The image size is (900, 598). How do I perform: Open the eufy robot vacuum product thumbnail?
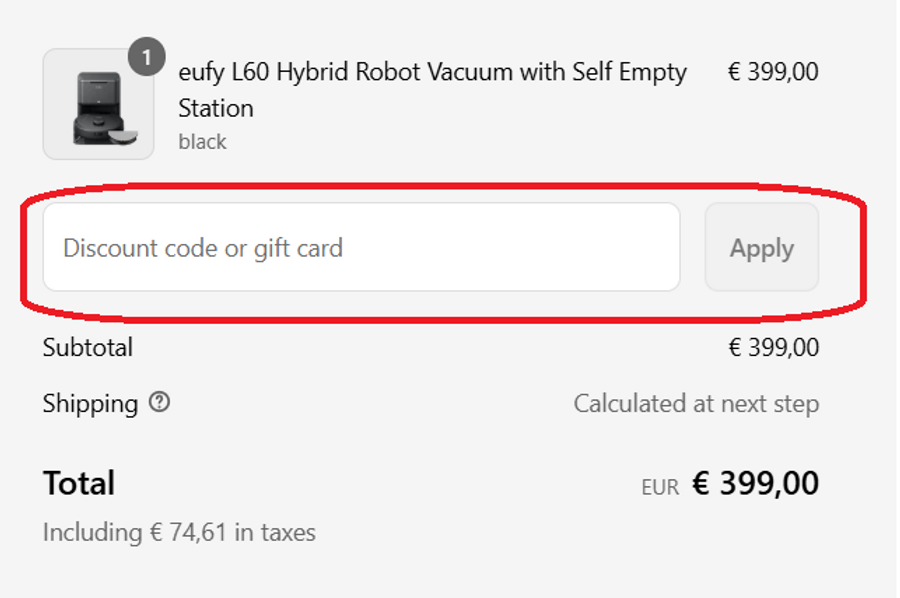(x=98, y=105)
